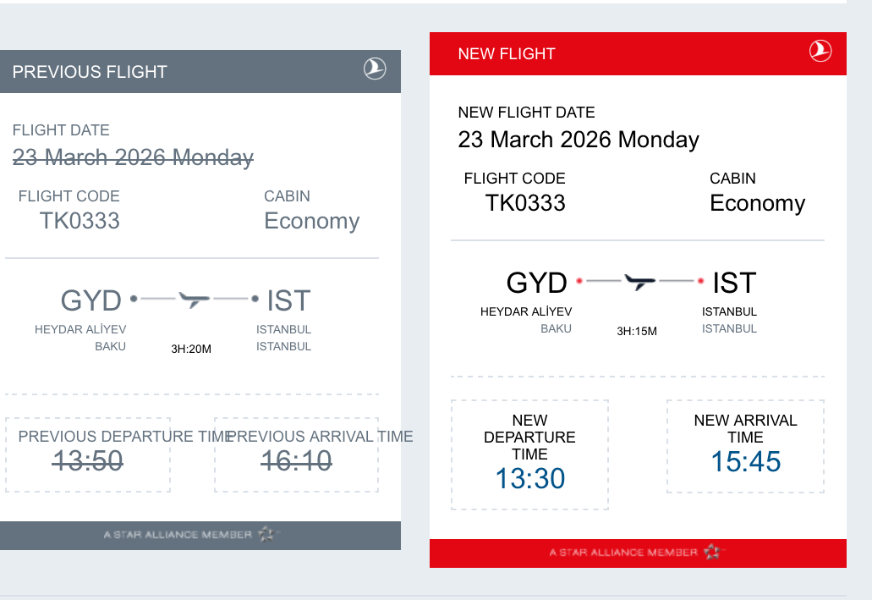The height and width of the screenshot is (600, 872).
Task: Click the gray airplane icon between GYD and IST
Action: pyautogui.click(x=194, y=299)
